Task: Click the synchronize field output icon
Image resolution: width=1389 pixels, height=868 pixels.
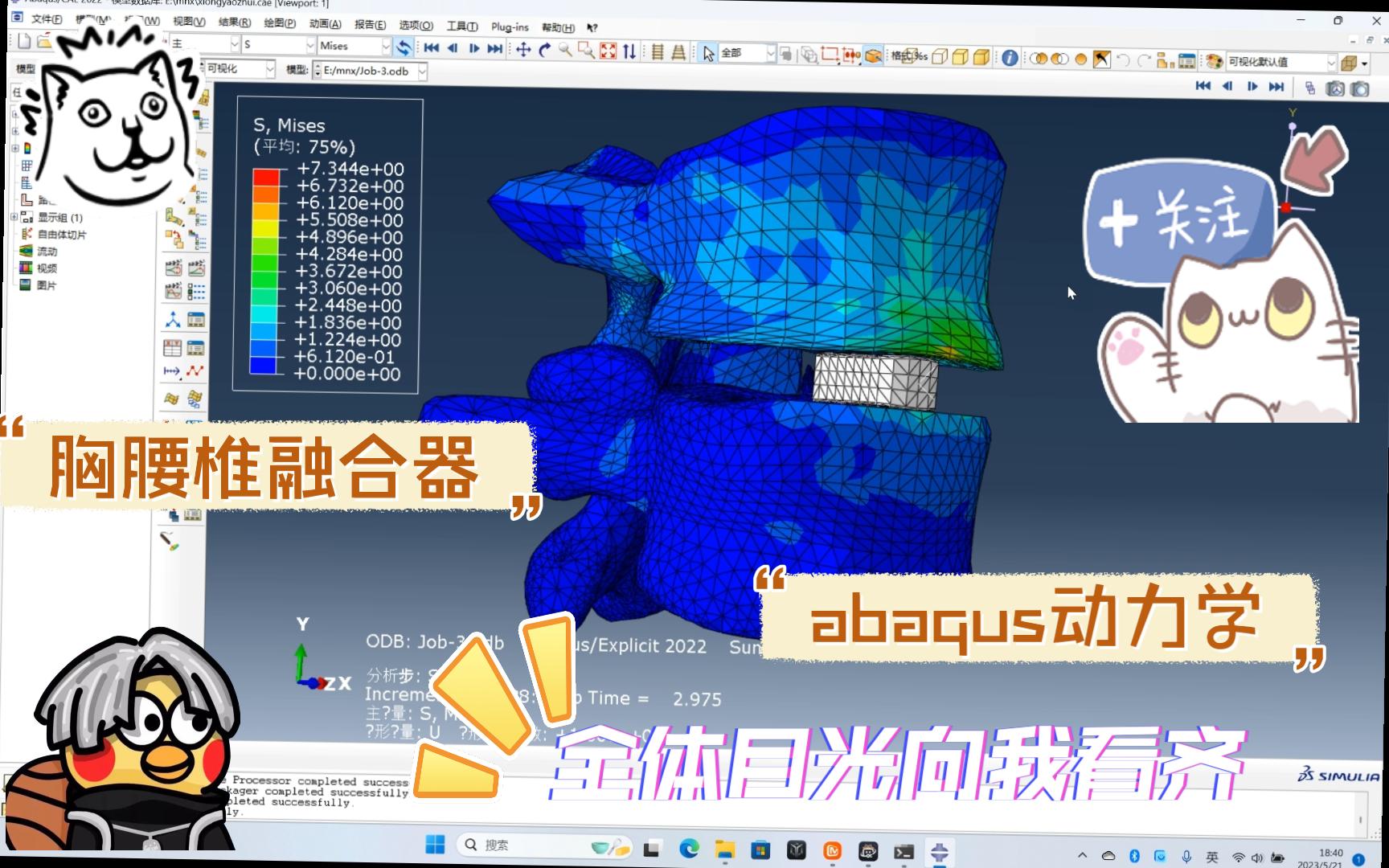Action: point(404,47)
